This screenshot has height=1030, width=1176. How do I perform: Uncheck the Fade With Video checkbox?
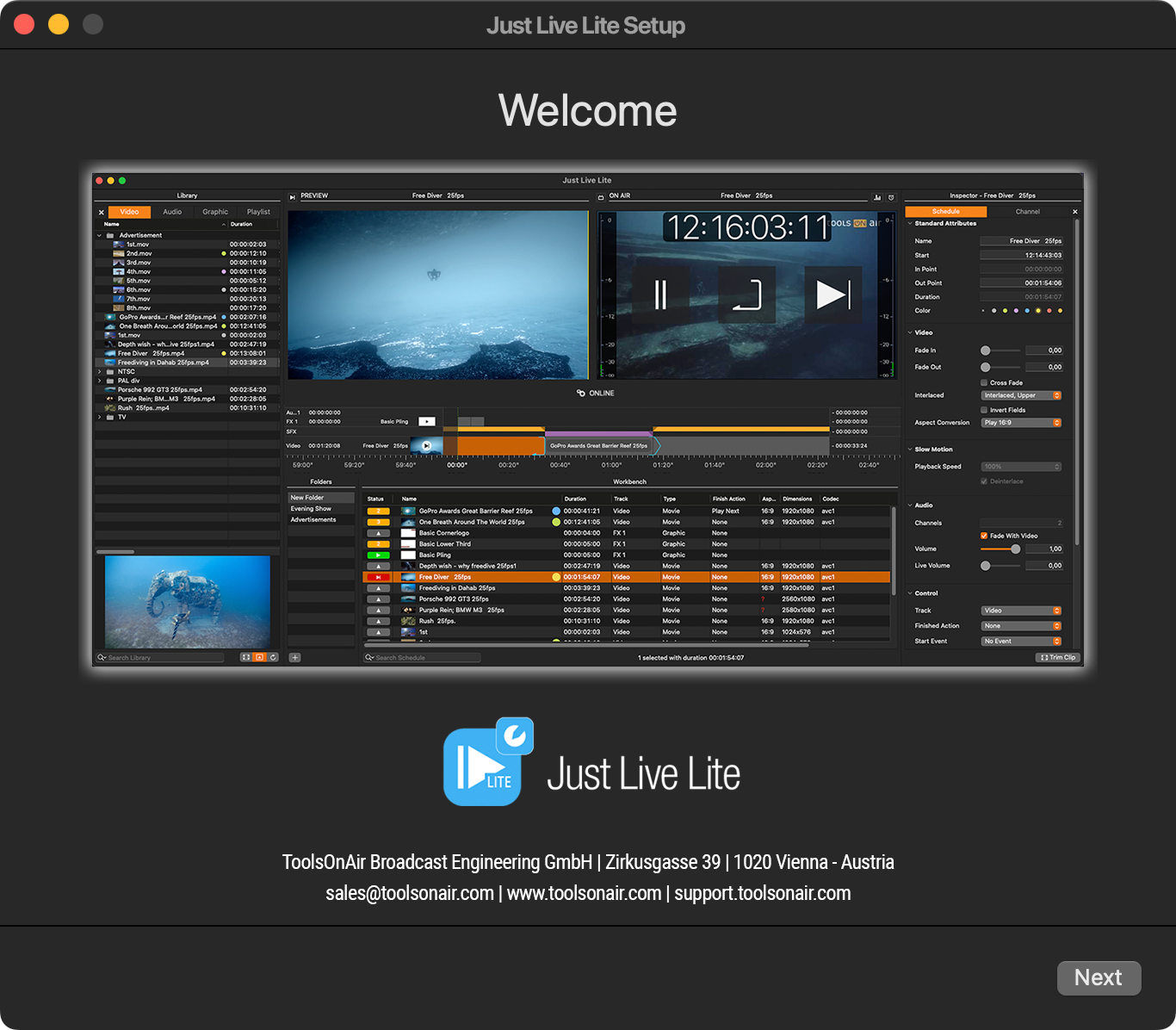click(x=984, y=536)
